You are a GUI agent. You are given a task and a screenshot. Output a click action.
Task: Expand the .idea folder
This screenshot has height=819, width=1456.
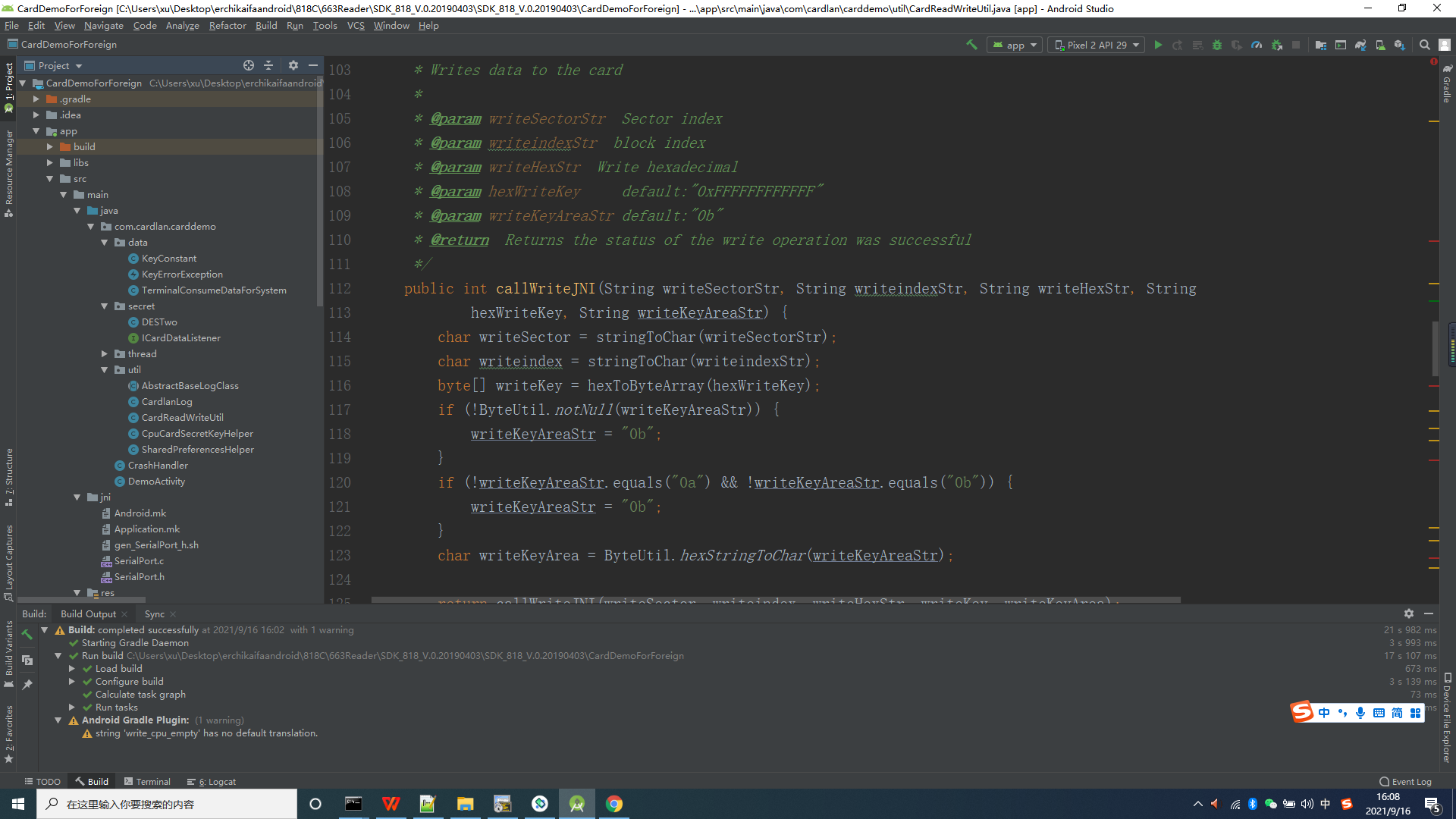click(36, 115)
